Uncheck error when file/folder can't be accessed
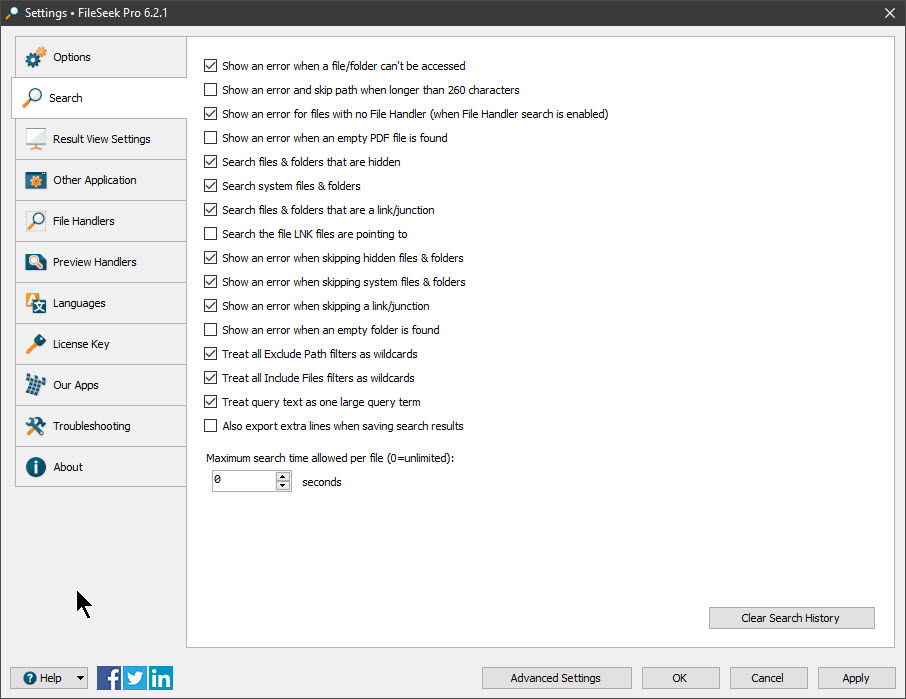 (210, 66)
